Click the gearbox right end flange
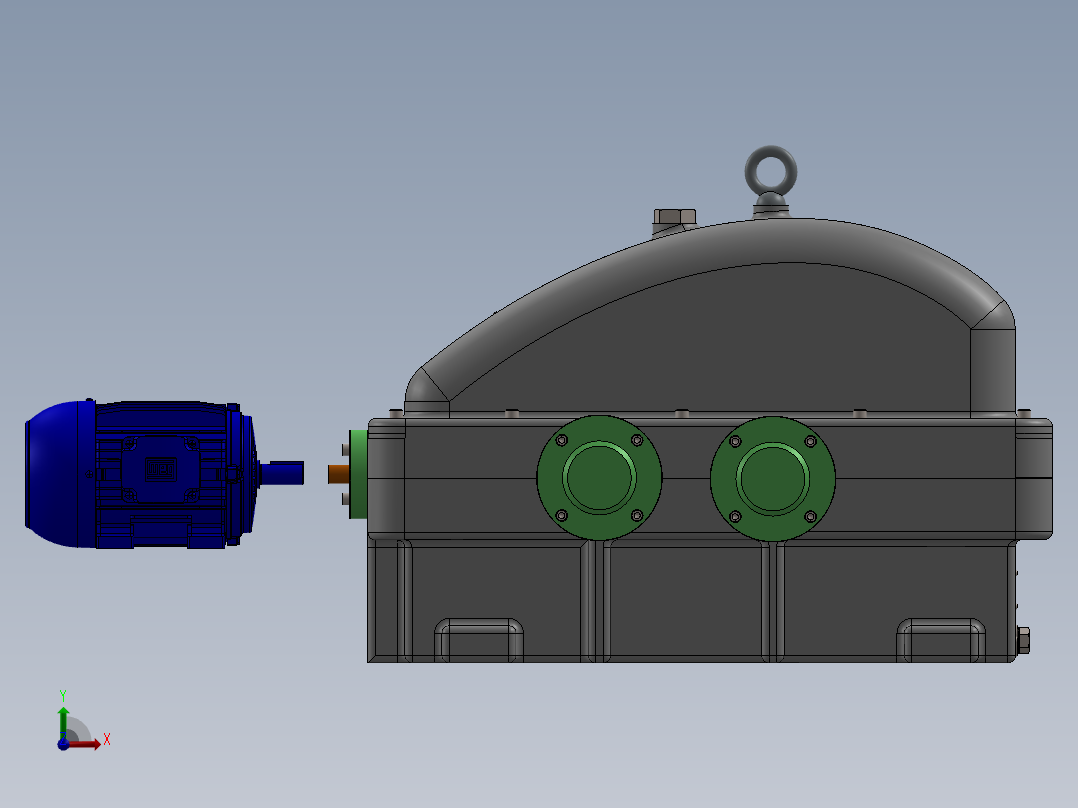Viewport: 1078px width, 808px height. [x=1034, y=477]
